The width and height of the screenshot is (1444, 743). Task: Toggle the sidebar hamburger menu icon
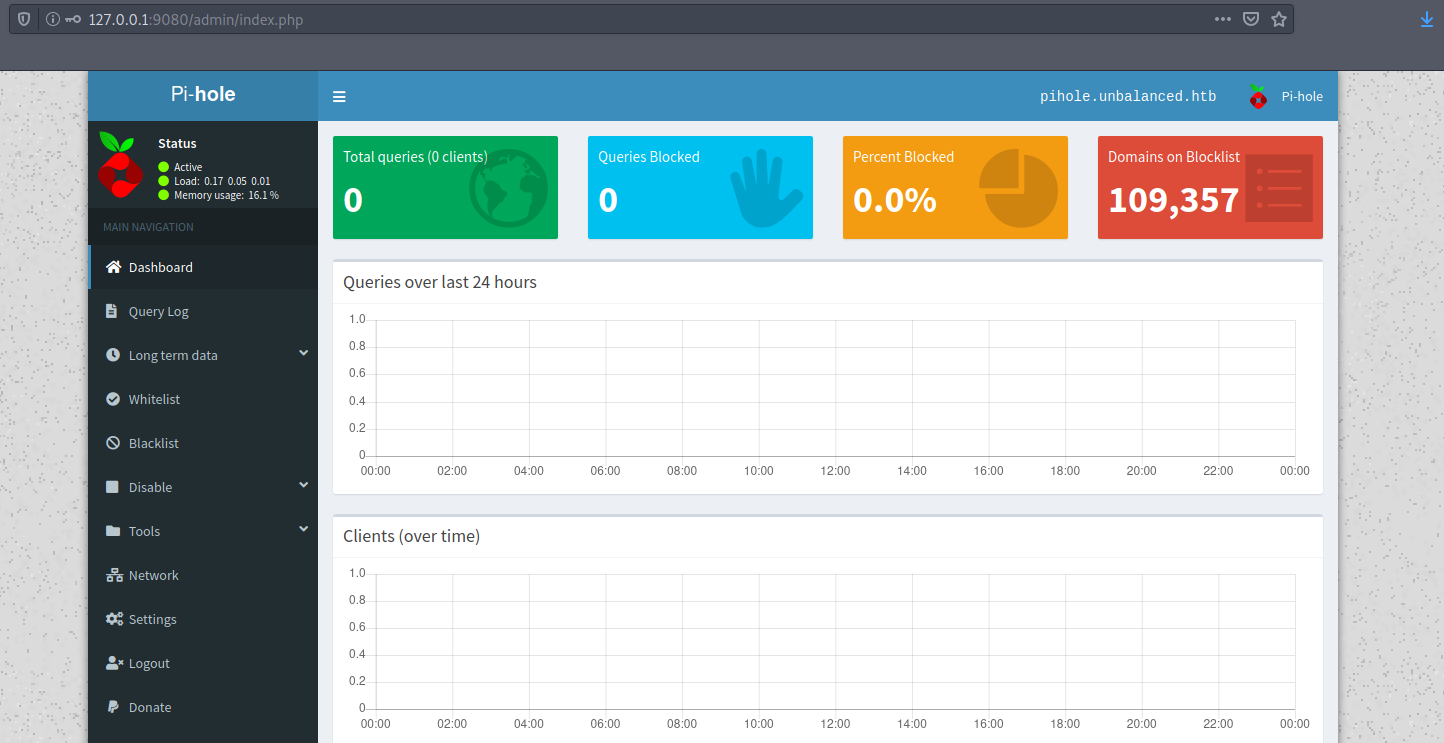click(339, 97)
